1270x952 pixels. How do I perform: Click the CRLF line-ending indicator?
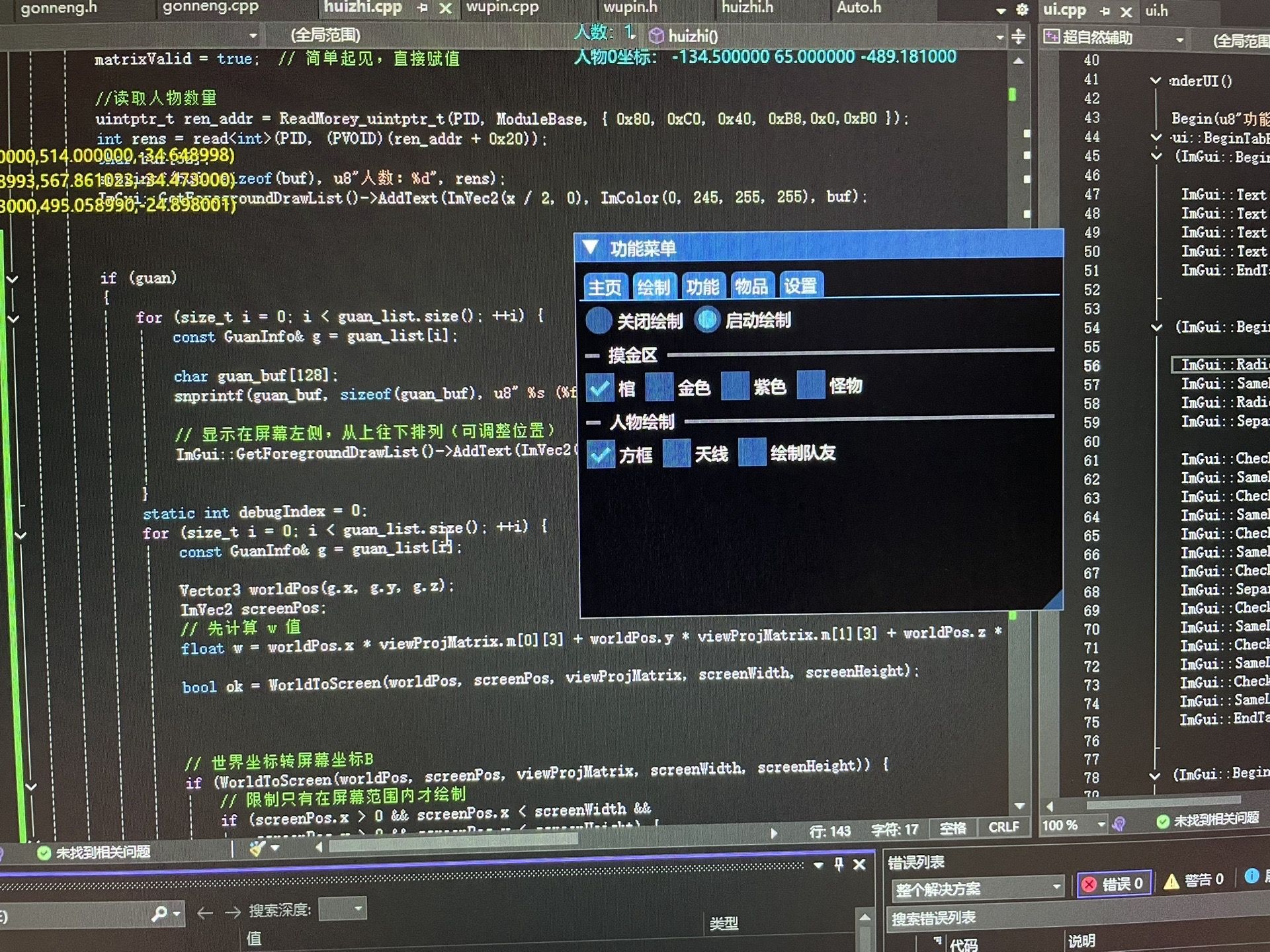(x=1004, y=827)
